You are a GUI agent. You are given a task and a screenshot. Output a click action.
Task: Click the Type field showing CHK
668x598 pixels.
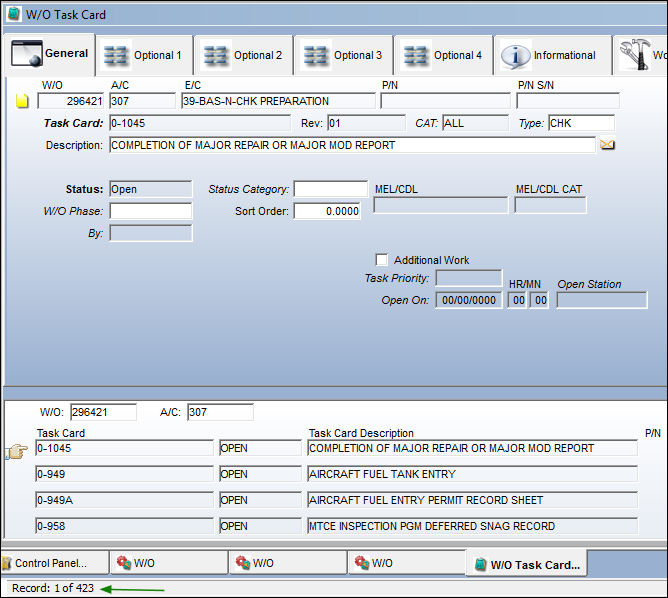pyautogui.click(x=582, y=123)
